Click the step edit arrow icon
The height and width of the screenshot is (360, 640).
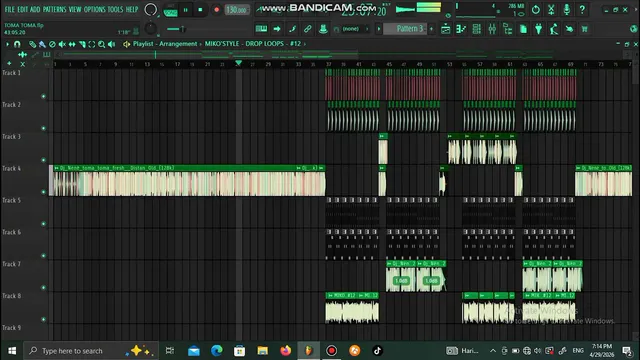coord(277,29)
